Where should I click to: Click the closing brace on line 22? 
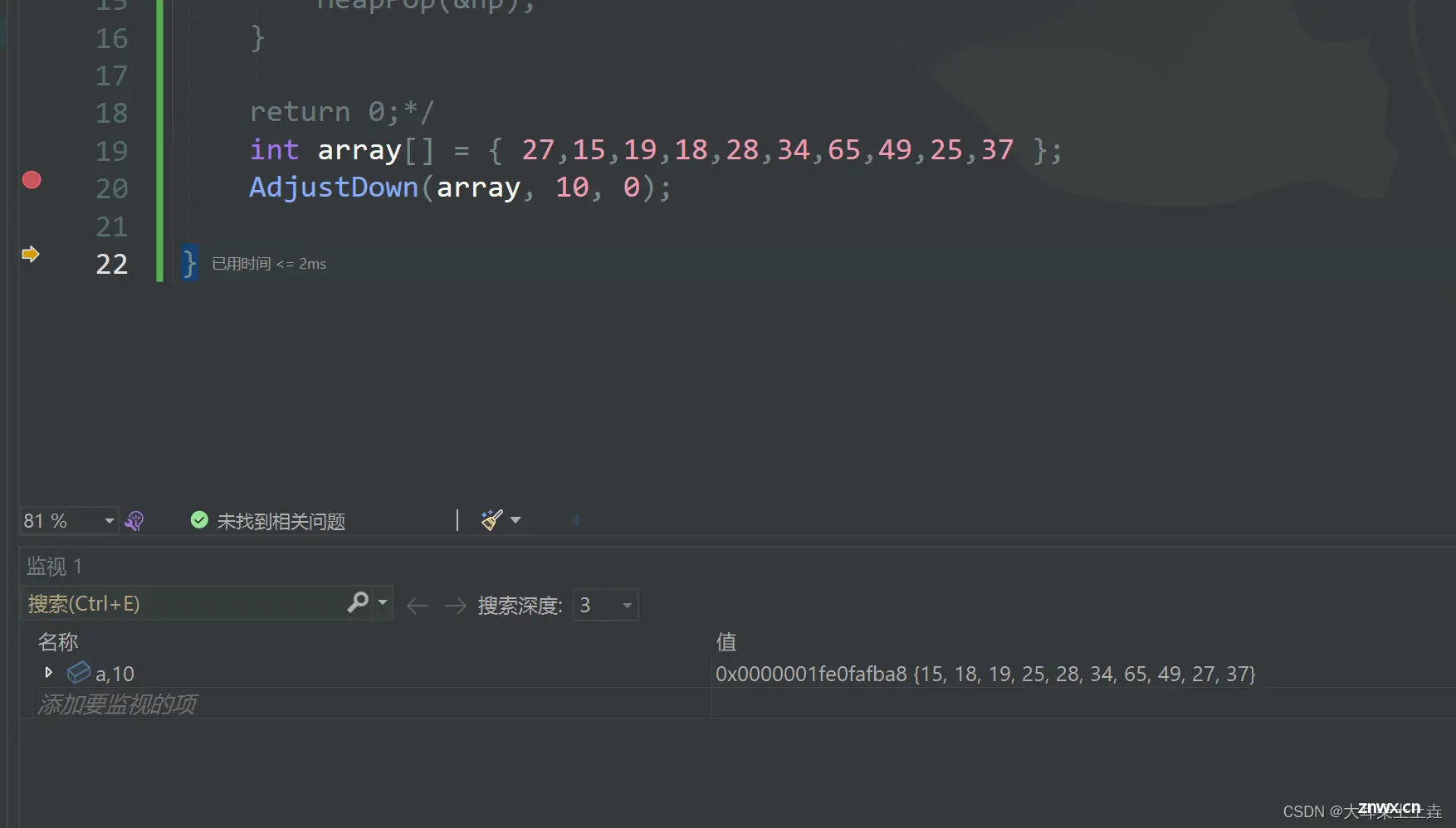(x=189, y=264)
